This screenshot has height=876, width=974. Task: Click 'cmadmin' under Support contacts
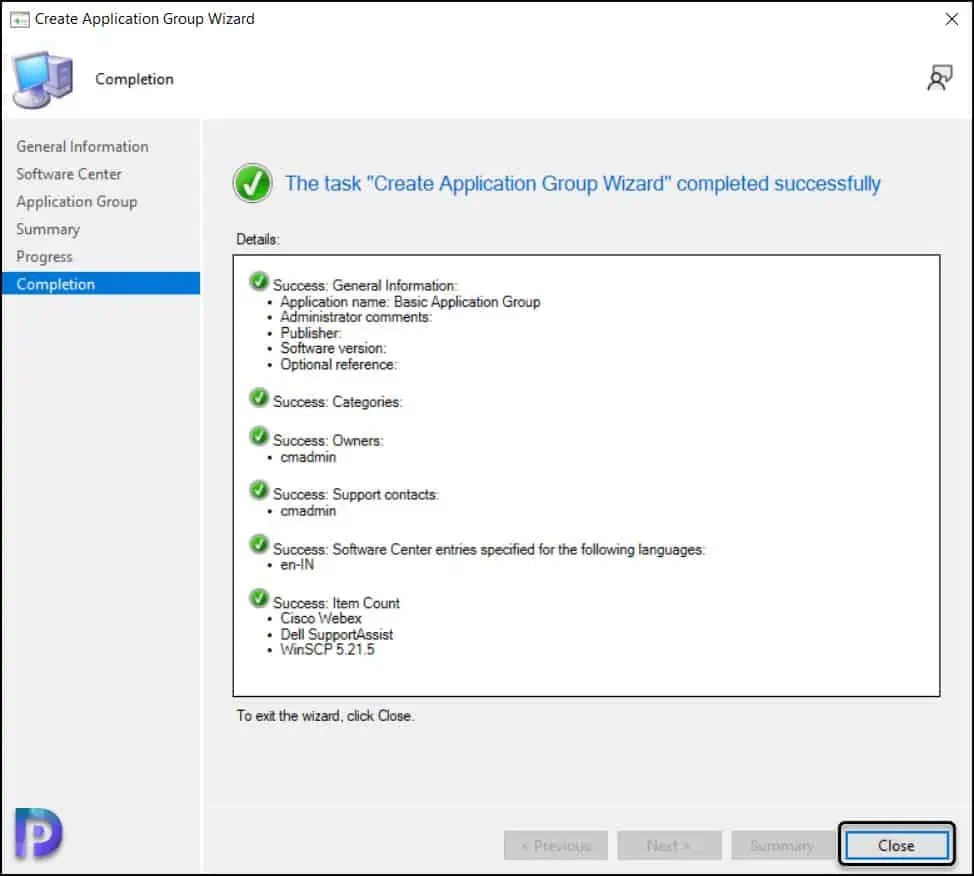click(x=308, y=511)
